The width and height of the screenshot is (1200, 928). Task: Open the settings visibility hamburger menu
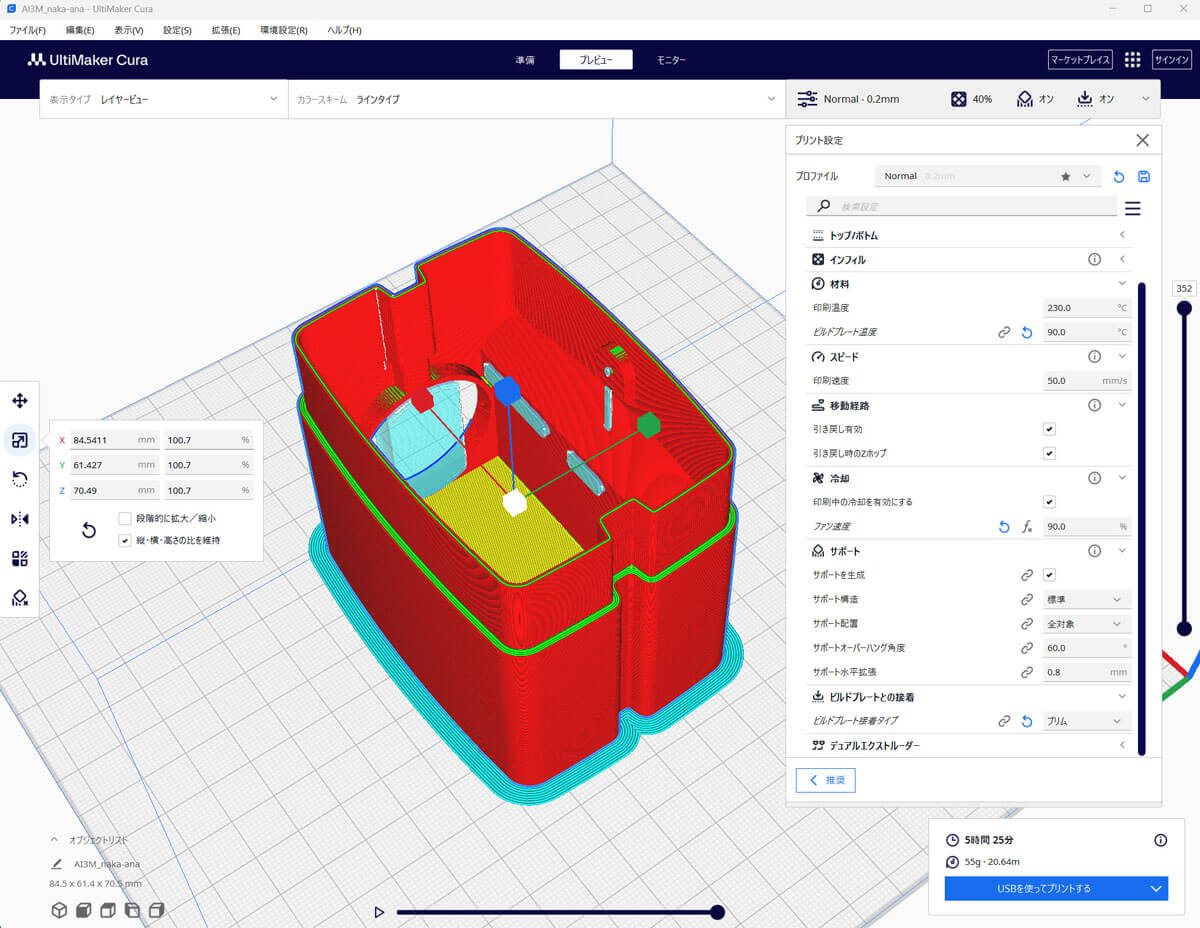pyautogui.click(x=1132, y=208)
